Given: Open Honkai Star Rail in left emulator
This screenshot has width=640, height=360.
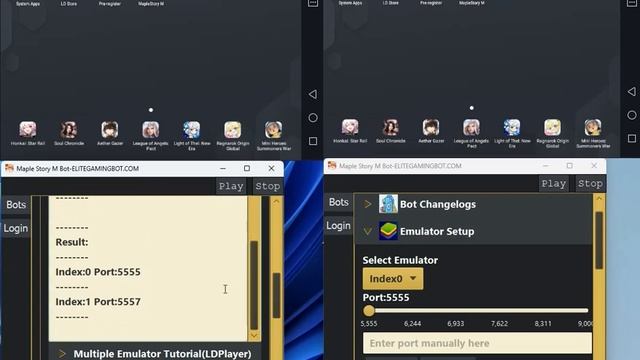Looking at the screenshot, I should point(28,129).
